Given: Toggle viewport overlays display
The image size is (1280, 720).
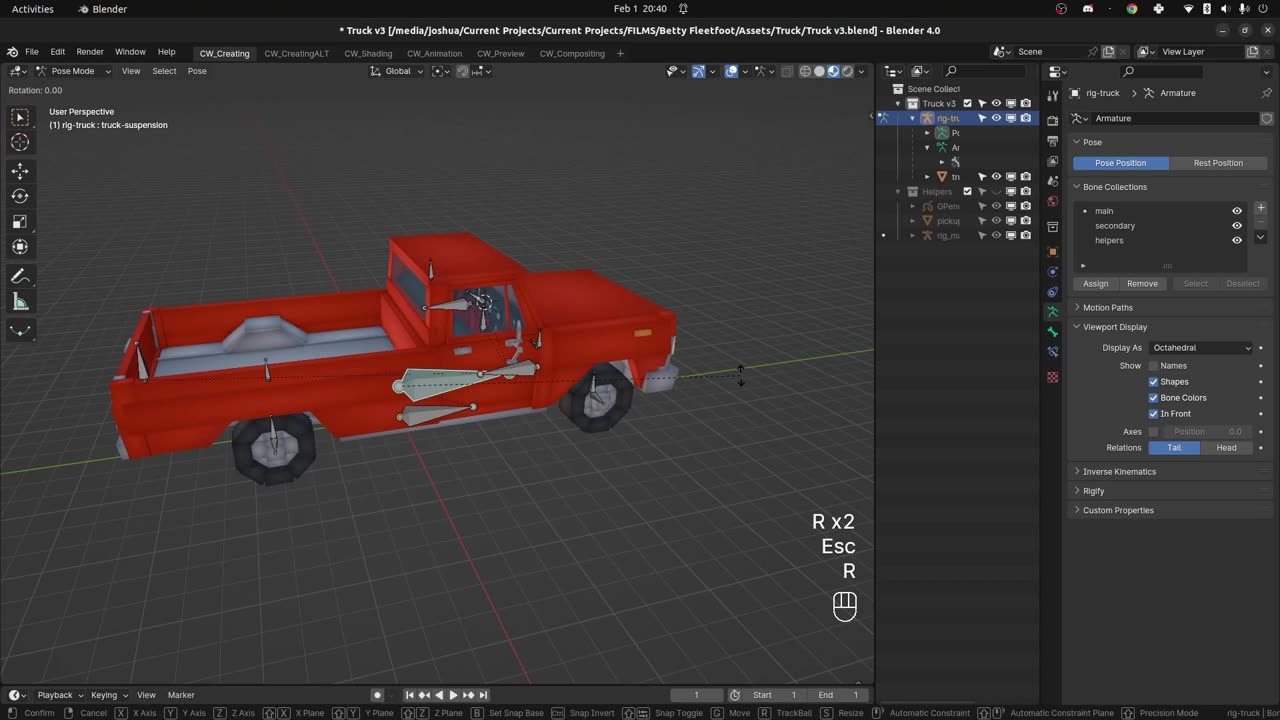Looking at the screenshot, I should [732, 71].
